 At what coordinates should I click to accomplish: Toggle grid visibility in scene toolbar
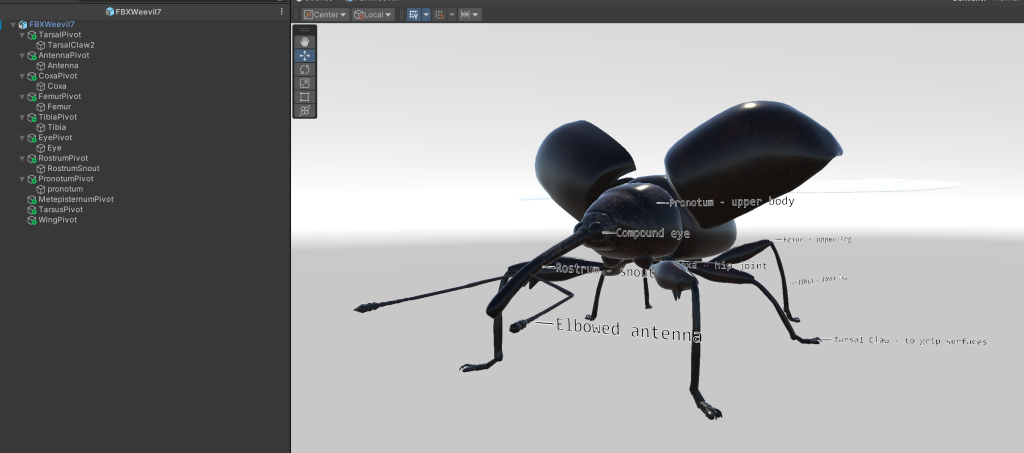click(413, 15)
